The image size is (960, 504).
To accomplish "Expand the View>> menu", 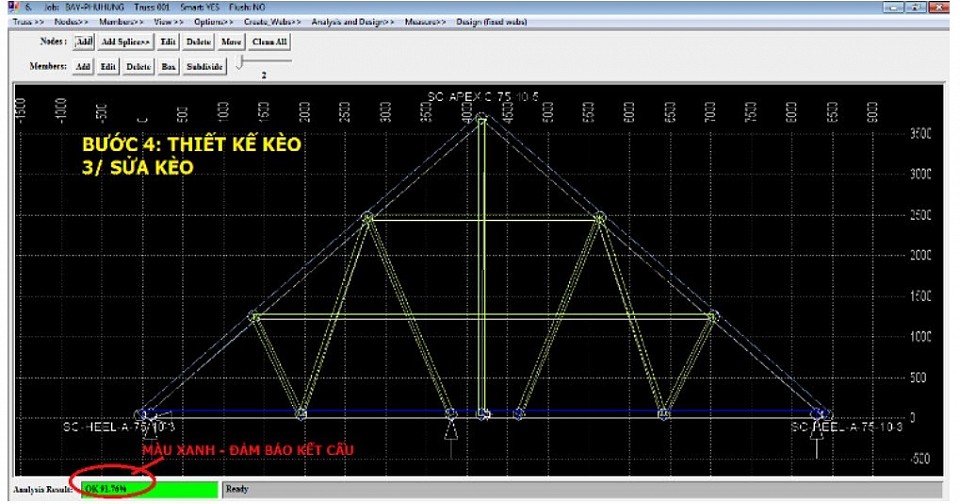I will 169,20.
